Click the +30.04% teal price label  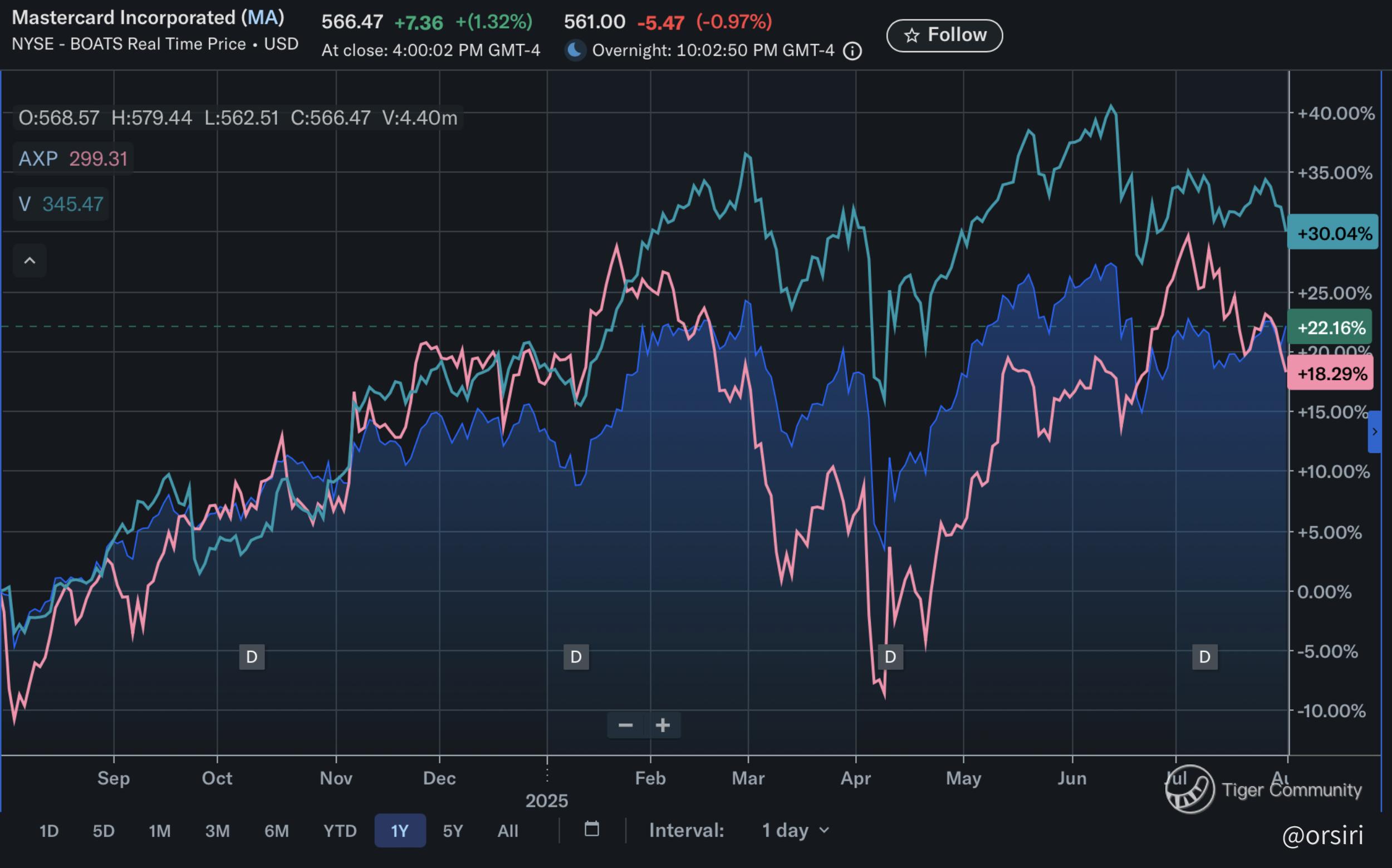[x=1332, y=233]
